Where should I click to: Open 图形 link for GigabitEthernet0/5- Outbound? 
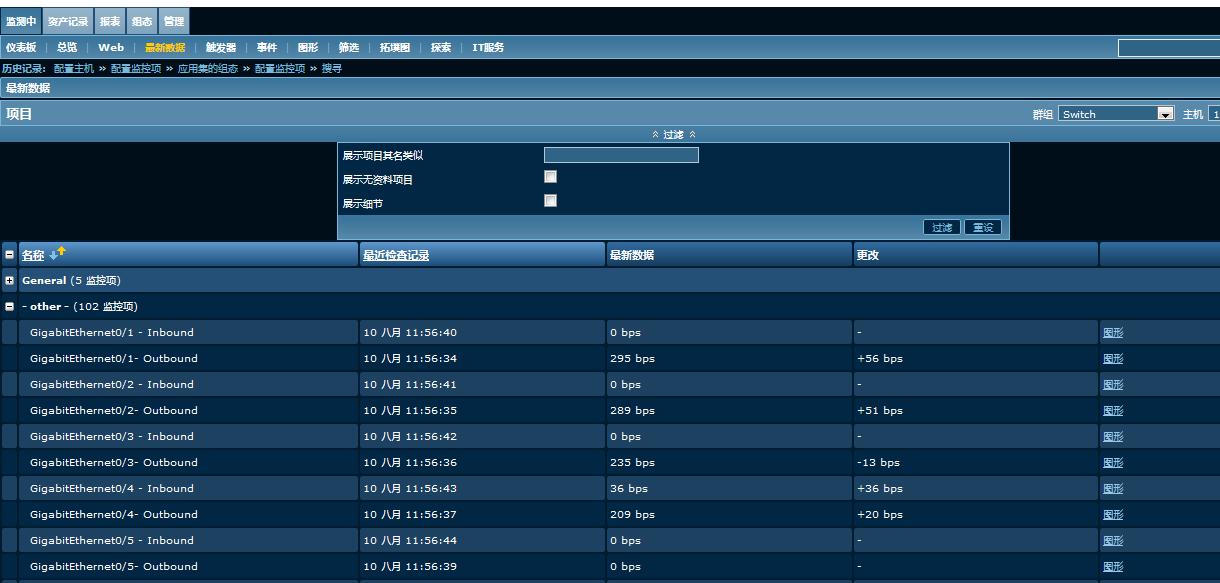tap(1113, 567)
